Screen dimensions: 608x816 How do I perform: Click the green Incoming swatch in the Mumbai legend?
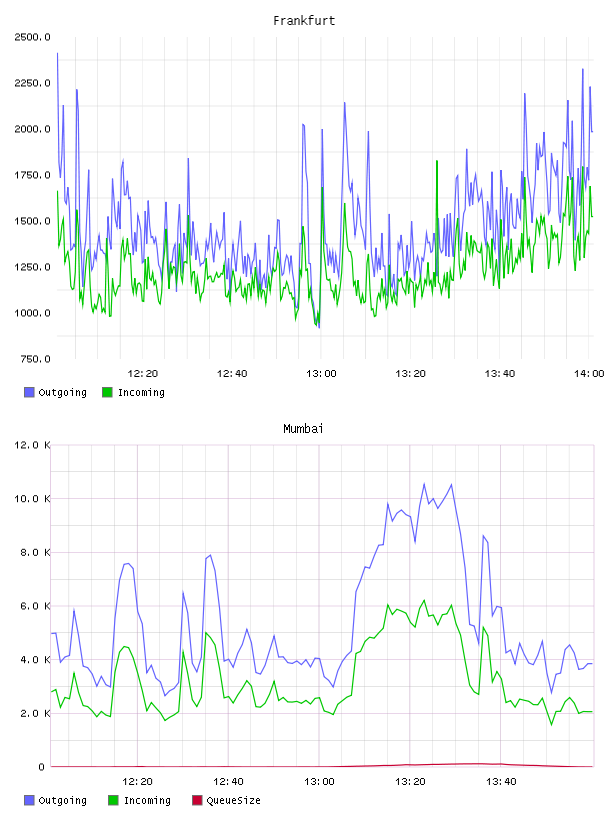(113, 800)
